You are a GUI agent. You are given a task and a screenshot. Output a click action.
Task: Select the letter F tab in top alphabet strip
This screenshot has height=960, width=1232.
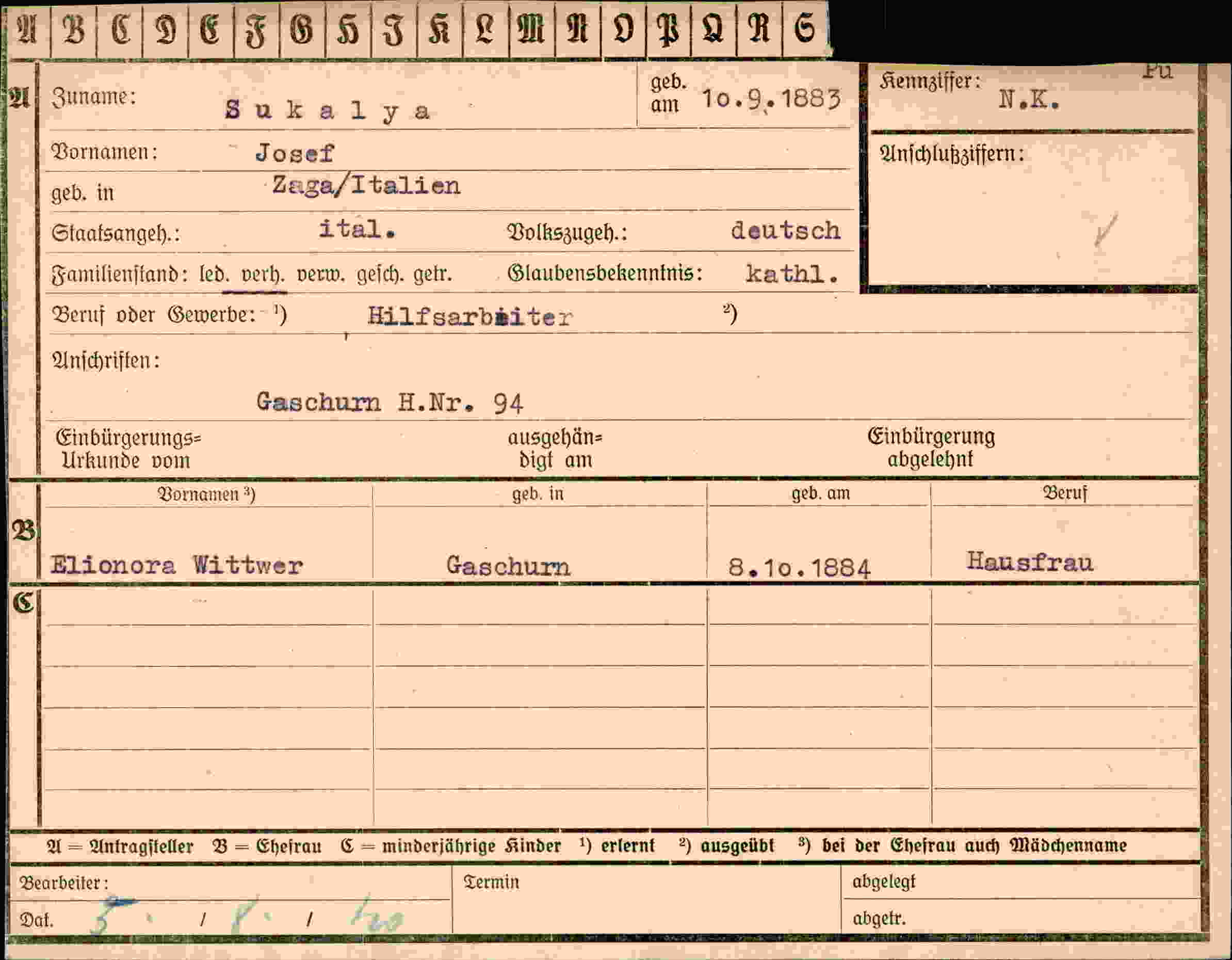(257, 29)
